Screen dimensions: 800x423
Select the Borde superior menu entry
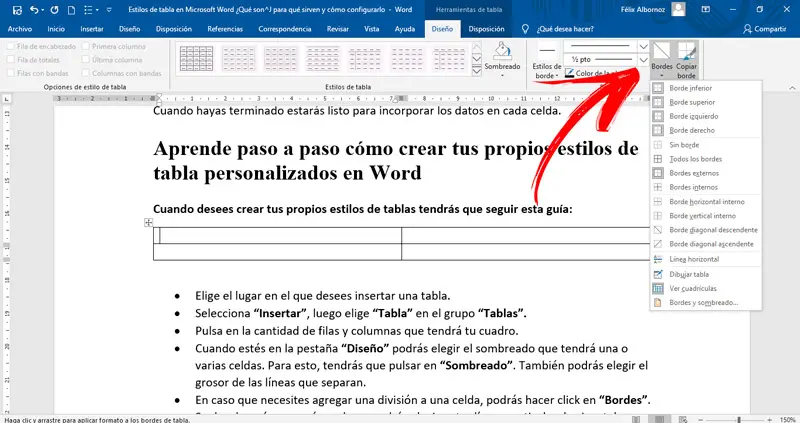click(x=706, y=102)
